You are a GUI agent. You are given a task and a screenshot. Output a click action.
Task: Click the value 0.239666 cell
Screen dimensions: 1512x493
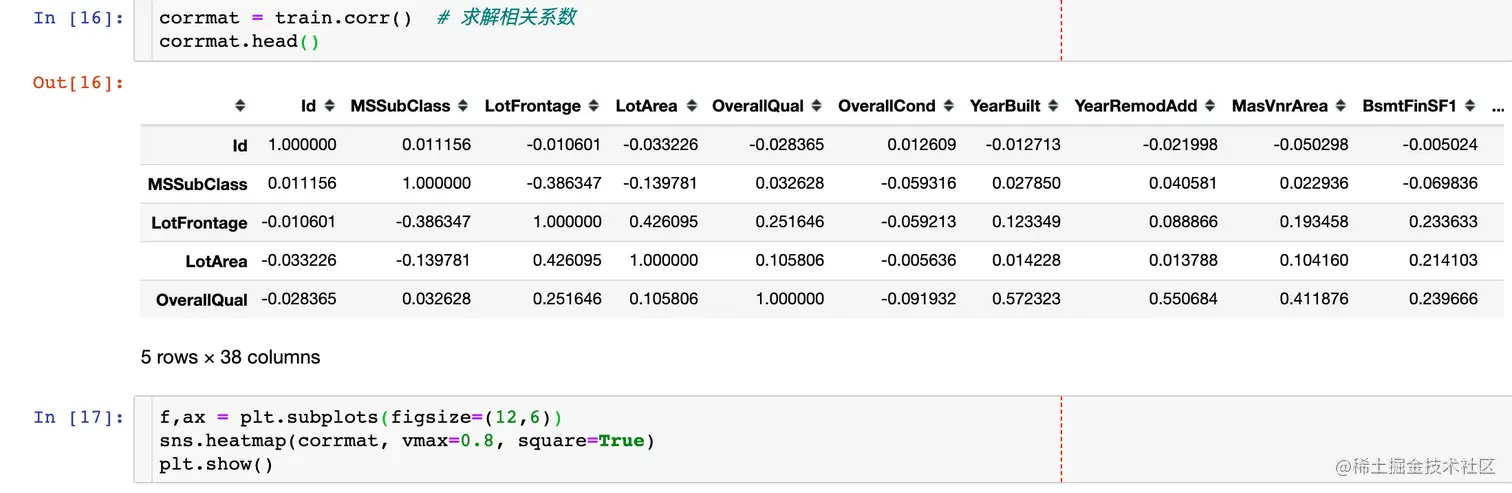click(x=1443, y=299)
